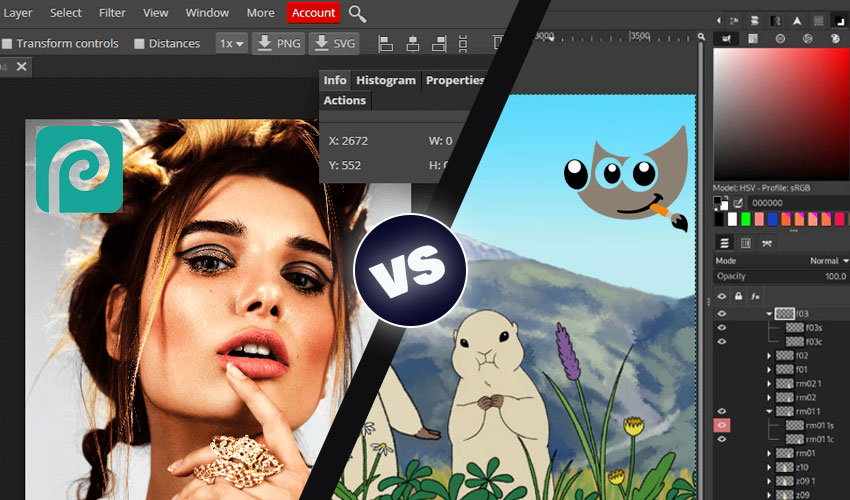Image resolution: width=850 pixels, height=500 pixels.
Task: Open the 1x export scale dropdown
Action: click(x=231, y=43)
